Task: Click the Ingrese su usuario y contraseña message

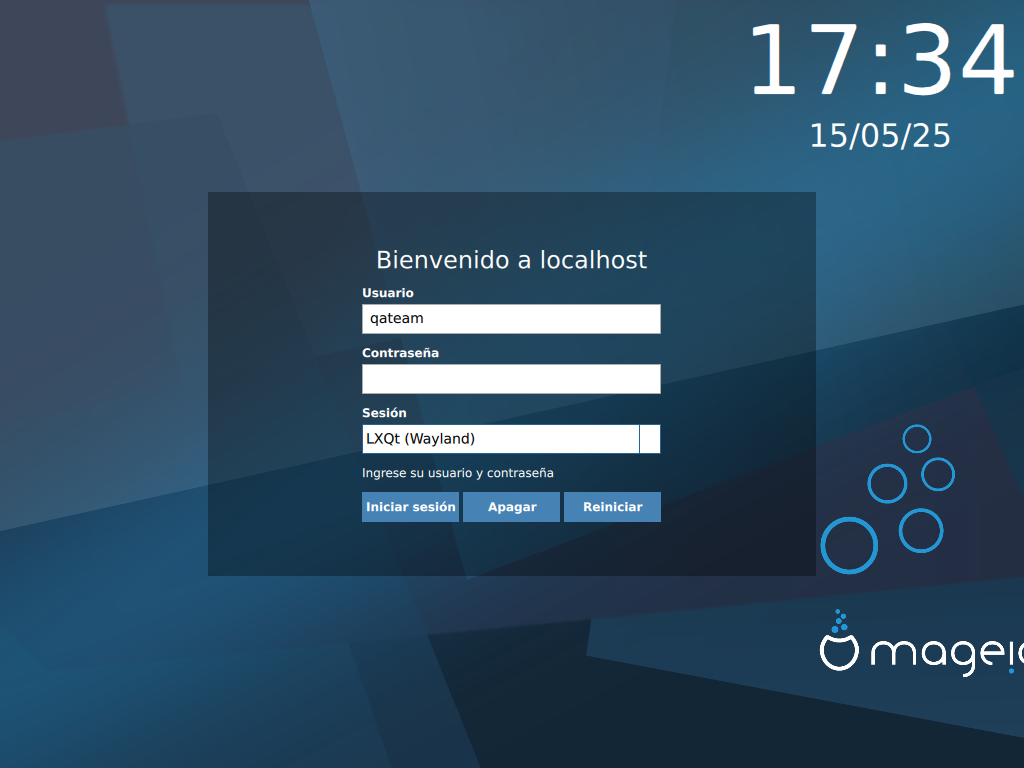Action: [457, 473]
